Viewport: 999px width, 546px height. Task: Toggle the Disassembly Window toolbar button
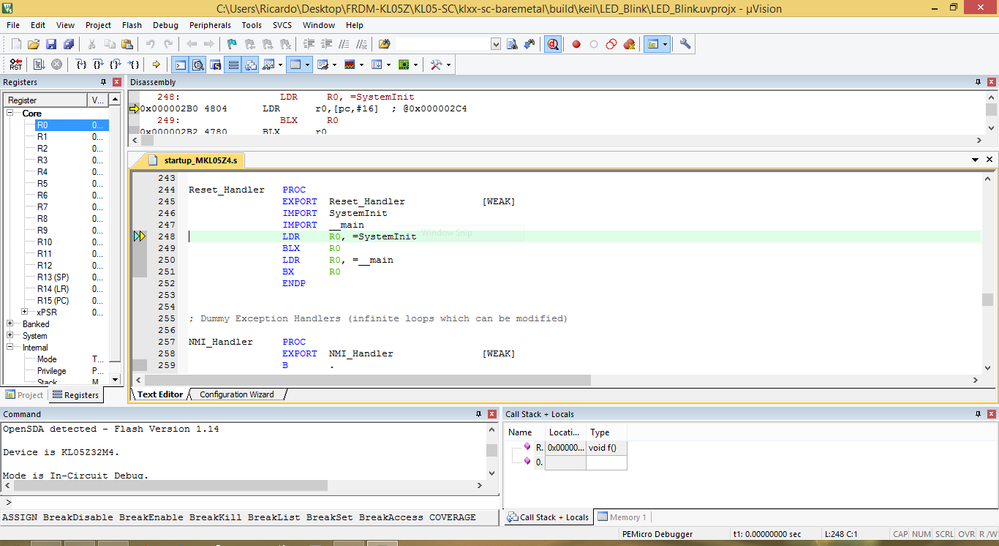198,65
